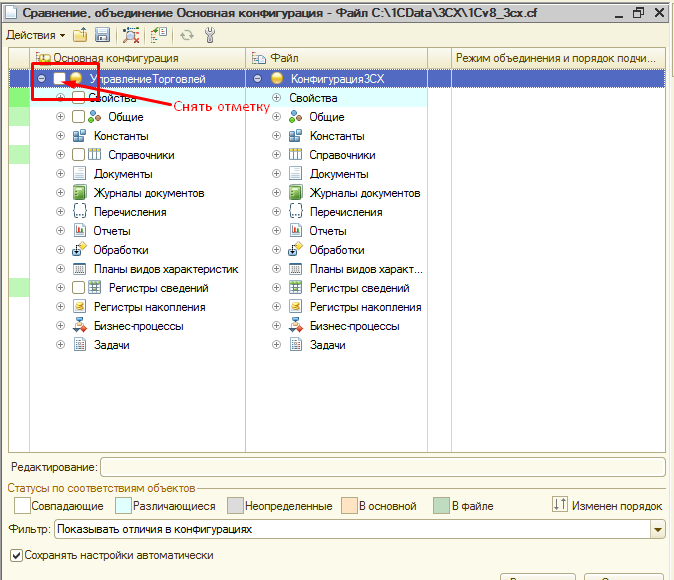
Task: Click the Различающиеся light-blue status swatch
Action: click(x=123, y=506)
